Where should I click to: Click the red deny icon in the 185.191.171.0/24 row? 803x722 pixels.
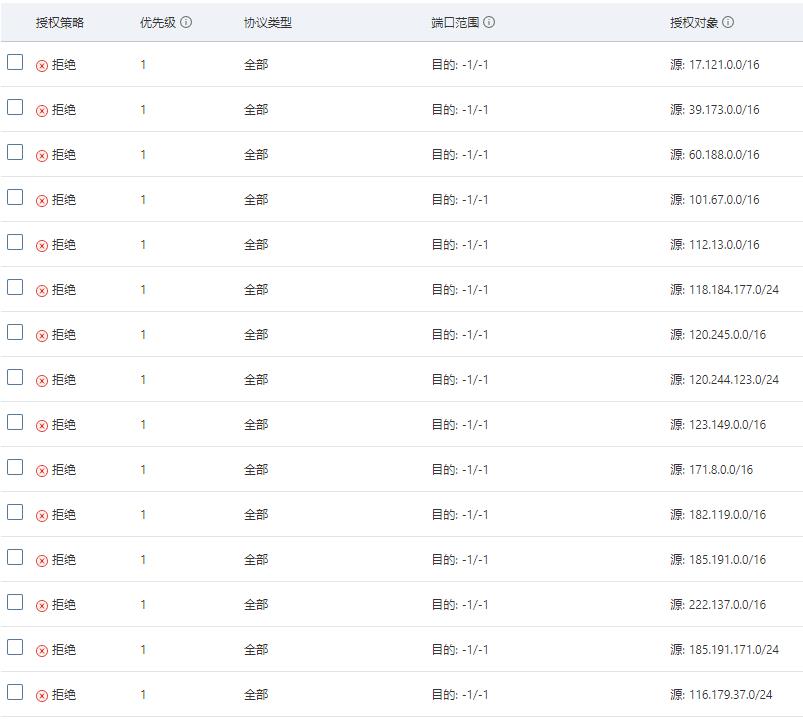42,651
